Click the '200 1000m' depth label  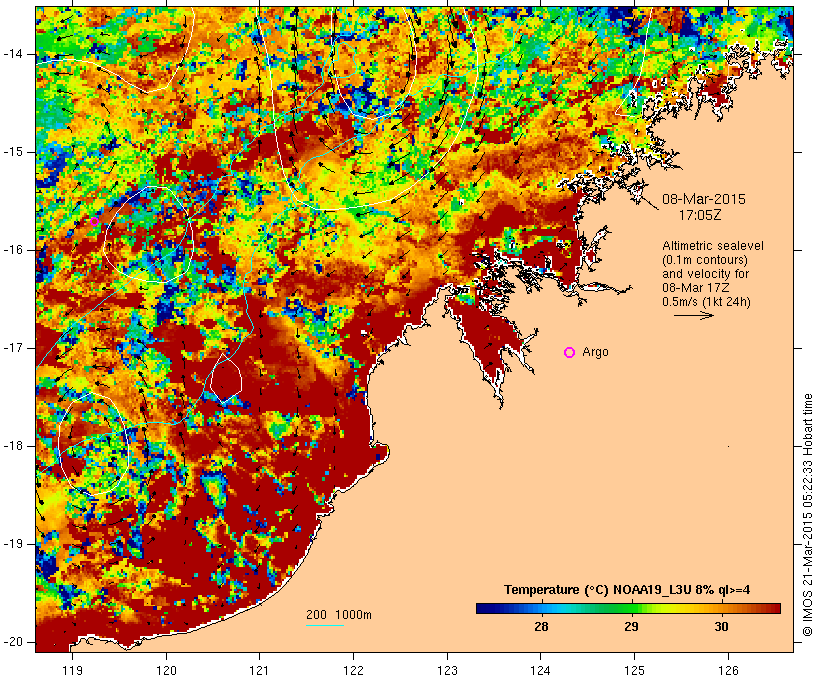(339, 615)
